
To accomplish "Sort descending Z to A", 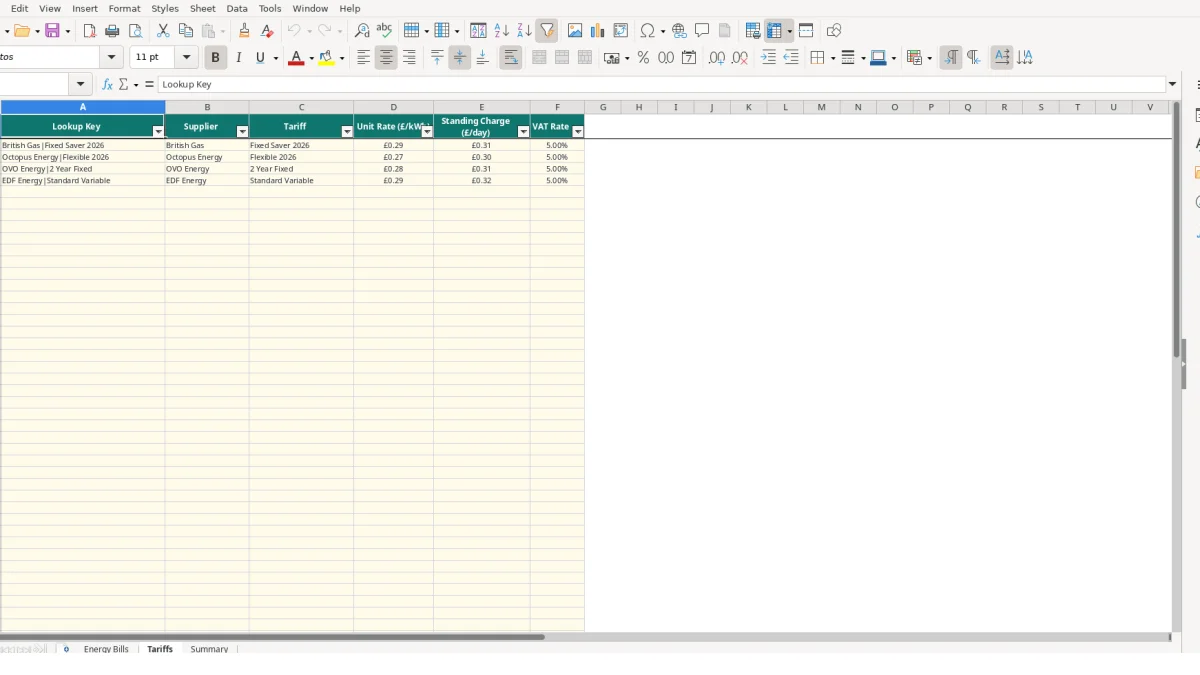I will pyautogui.click(x=524, y=31).
